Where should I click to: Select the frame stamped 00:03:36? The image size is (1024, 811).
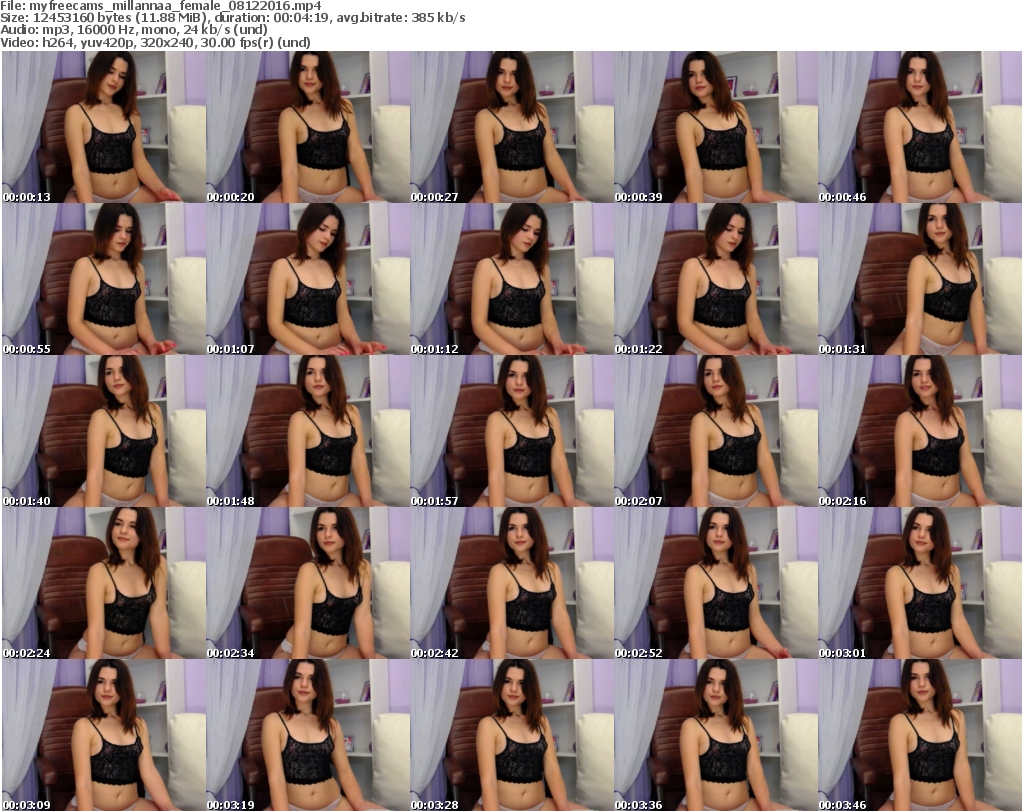point(716,735)
